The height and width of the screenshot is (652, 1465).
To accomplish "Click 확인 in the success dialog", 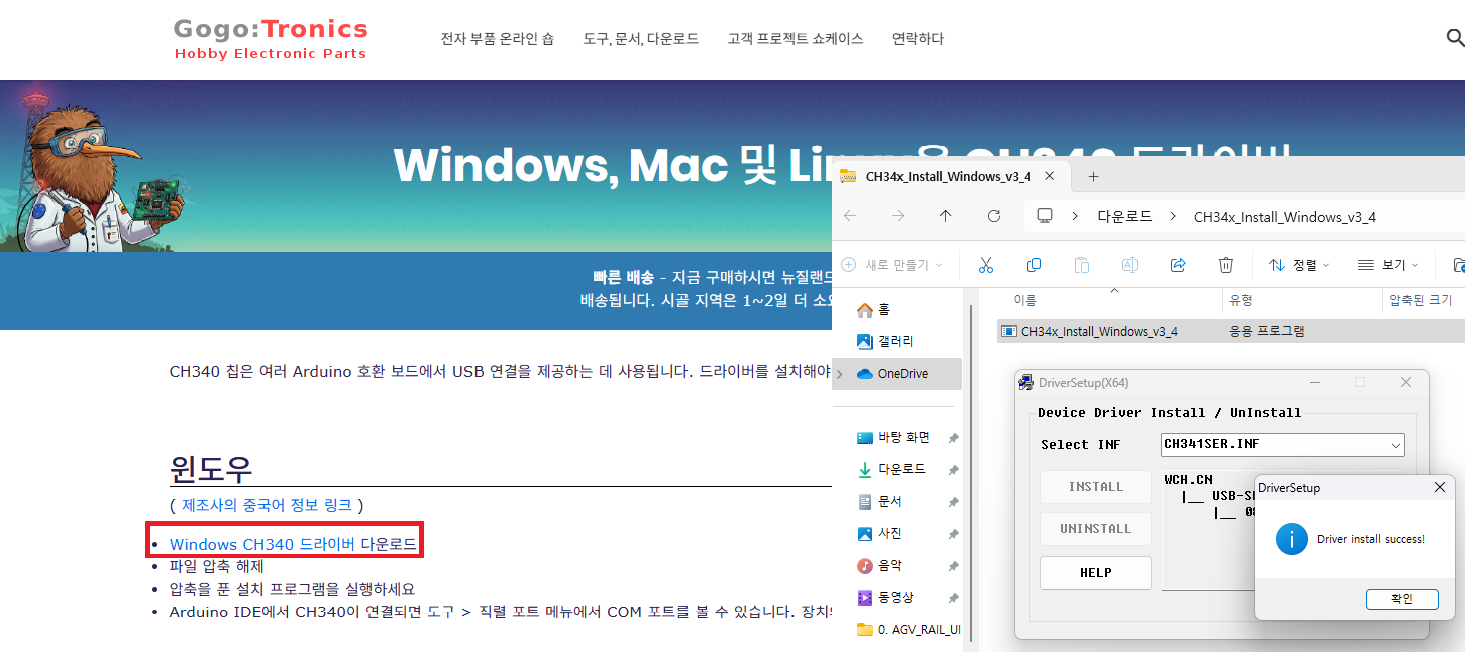I will pos(1402,599).
